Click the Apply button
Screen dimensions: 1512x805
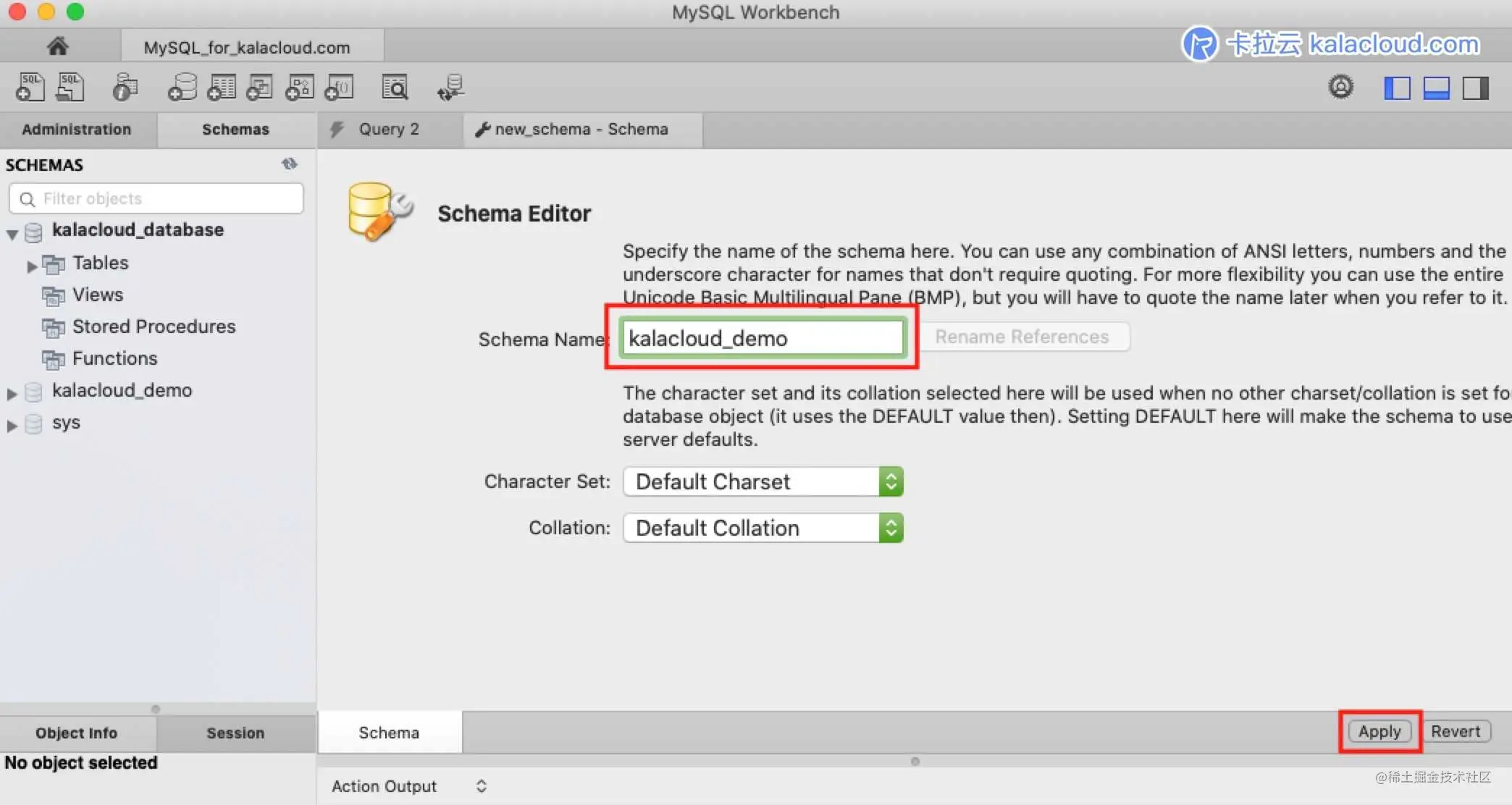[1379, 731]
